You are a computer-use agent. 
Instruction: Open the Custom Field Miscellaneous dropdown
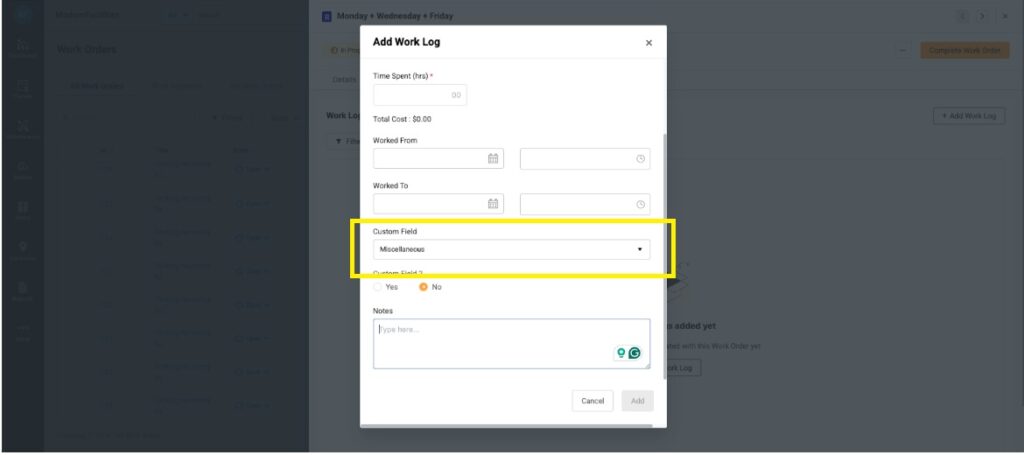[511, 249]
